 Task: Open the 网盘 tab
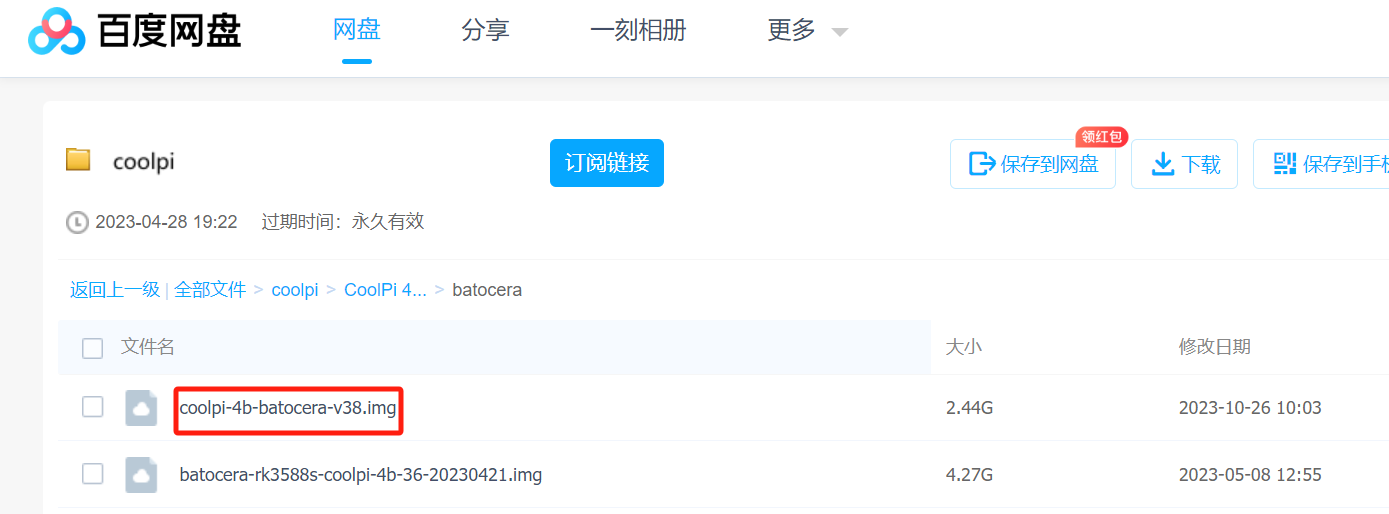[357, 30]
